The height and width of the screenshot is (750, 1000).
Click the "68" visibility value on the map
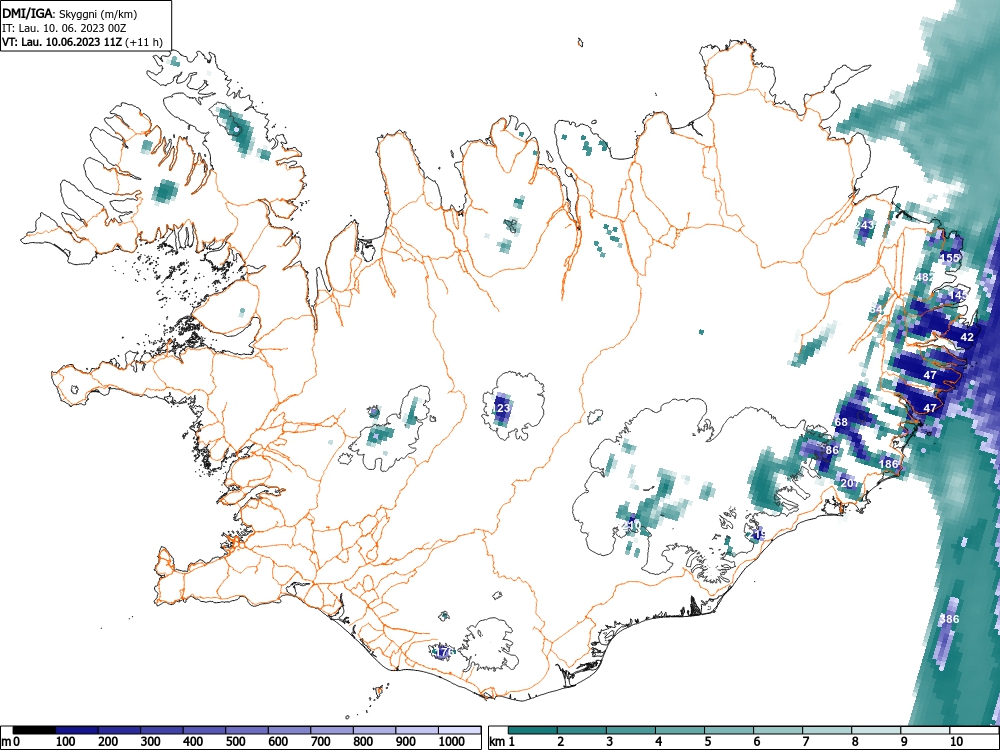coord(842,422)
